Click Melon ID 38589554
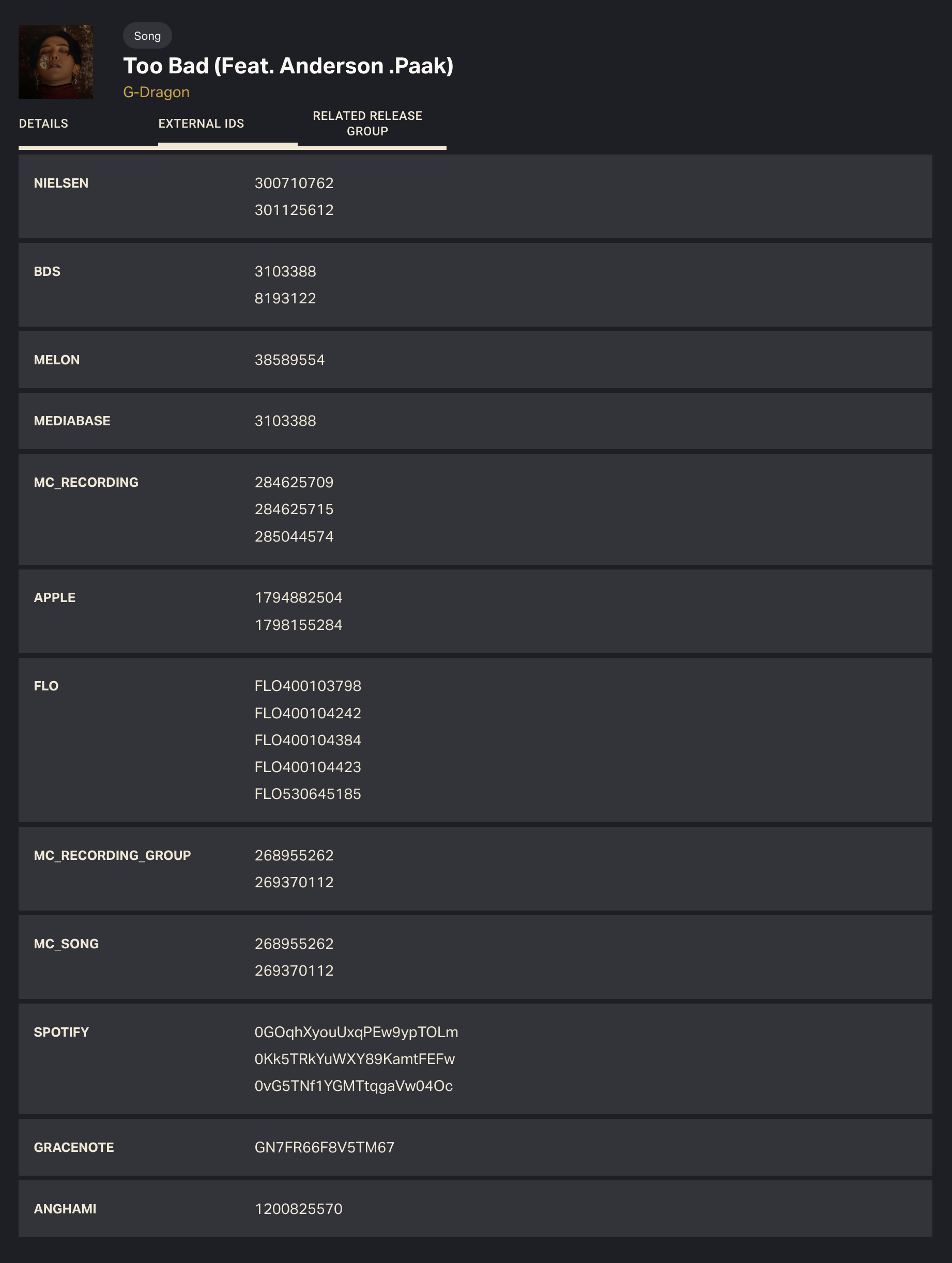952x1263 pixels. click(x=289, y=360)
